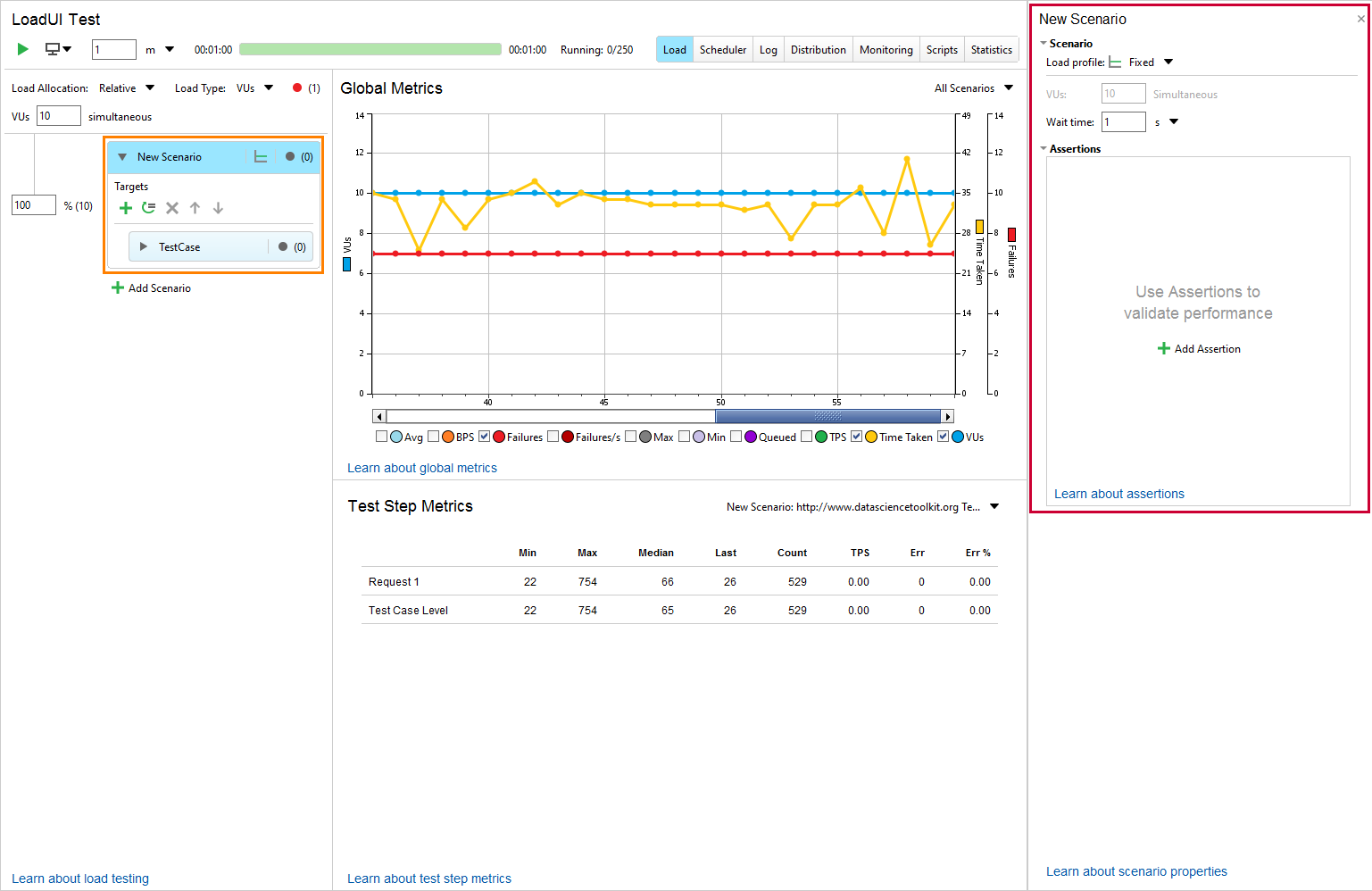Switch to the Statistics tab

[x=992, y=50]
